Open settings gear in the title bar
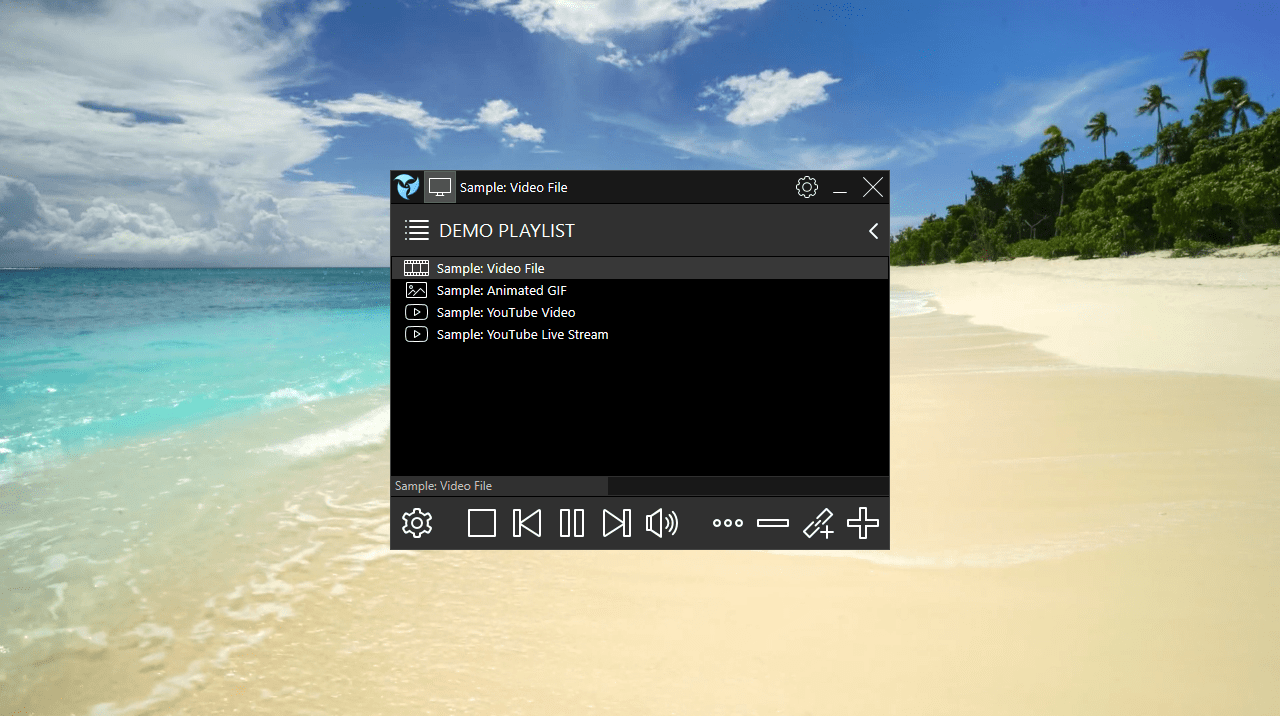The height and width of the screenshot is (716, 1280). pos(807,187)
